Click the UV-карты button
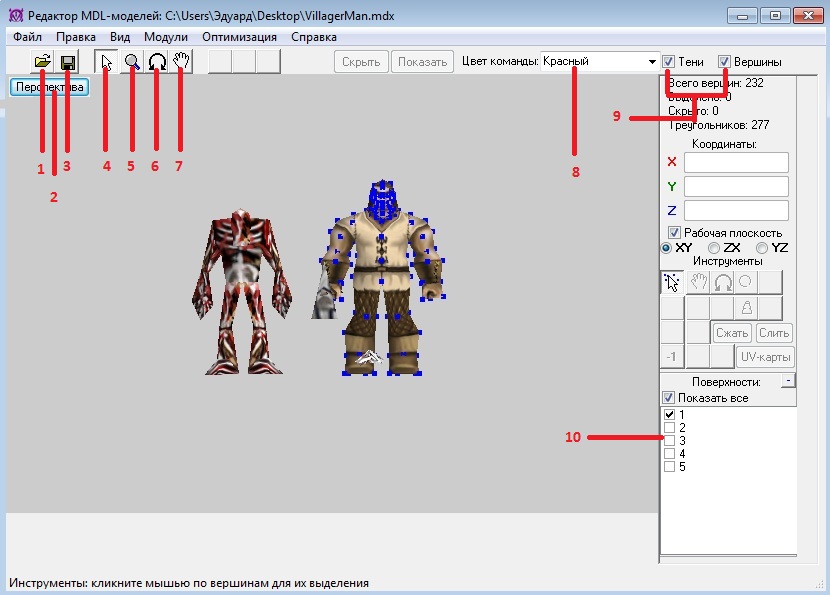Screen dimensions: 830x595 pyautogui.click(x=766, y=357)
